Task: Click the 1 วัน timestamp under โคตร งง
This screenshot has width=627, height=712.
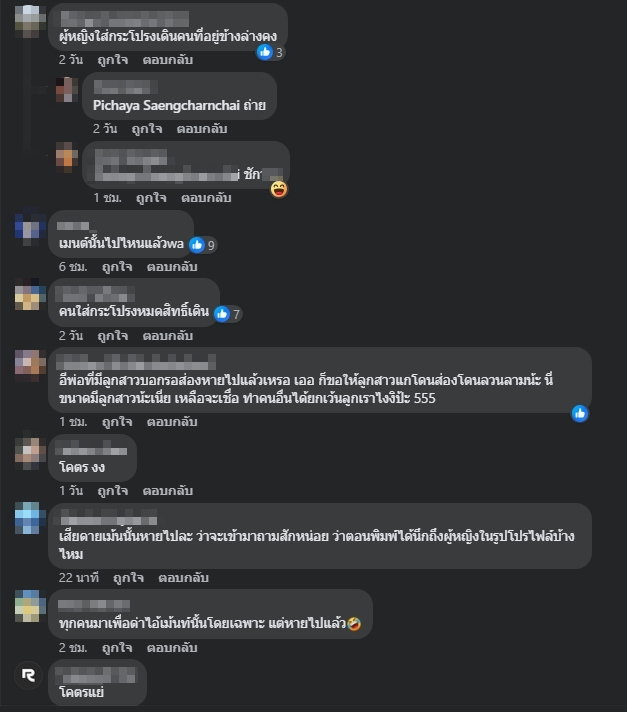Action: point(70,491)
